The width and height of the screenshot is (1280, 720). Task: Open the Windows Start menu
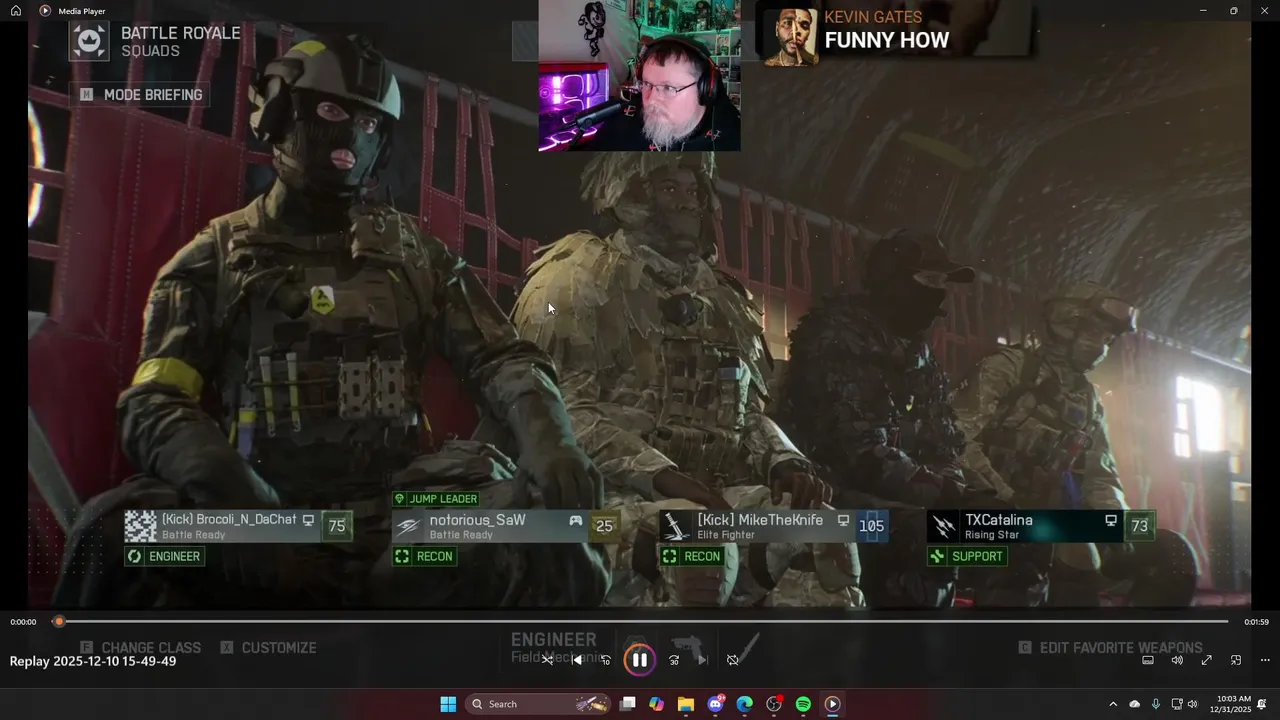448,704
